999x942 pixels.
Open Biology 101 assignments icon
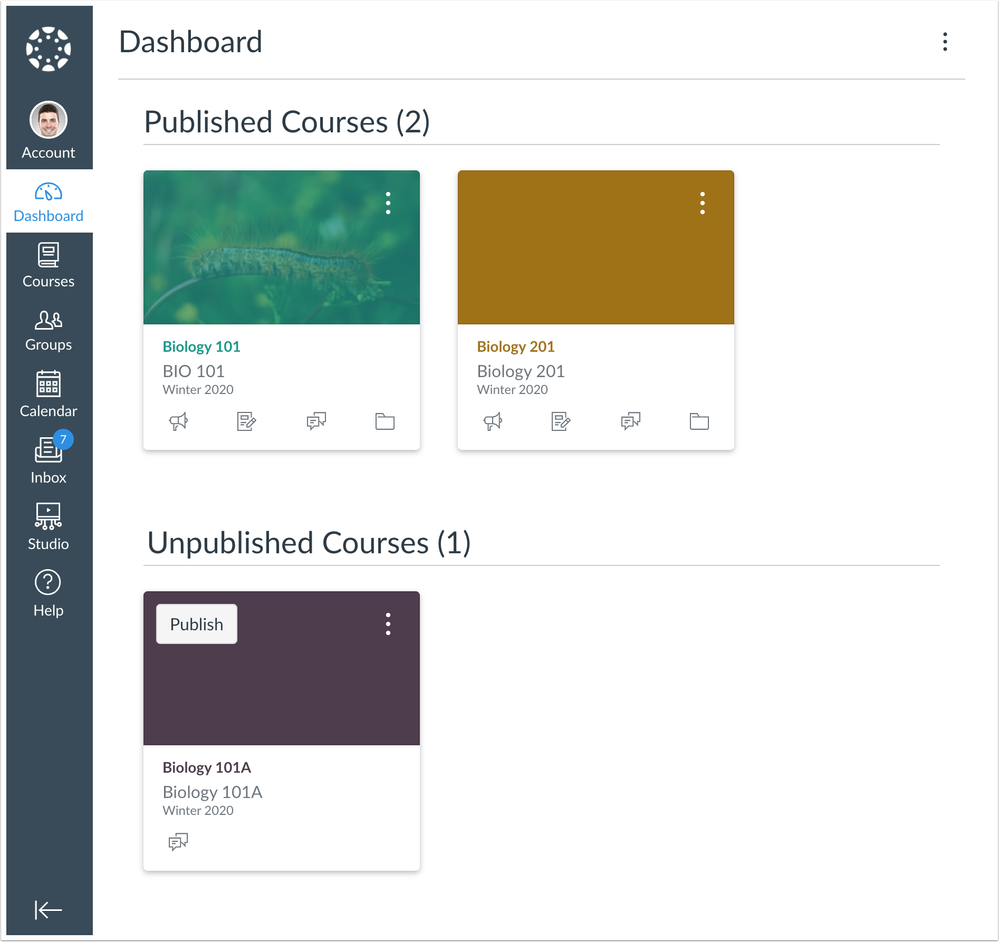click(x=247, y=421)
